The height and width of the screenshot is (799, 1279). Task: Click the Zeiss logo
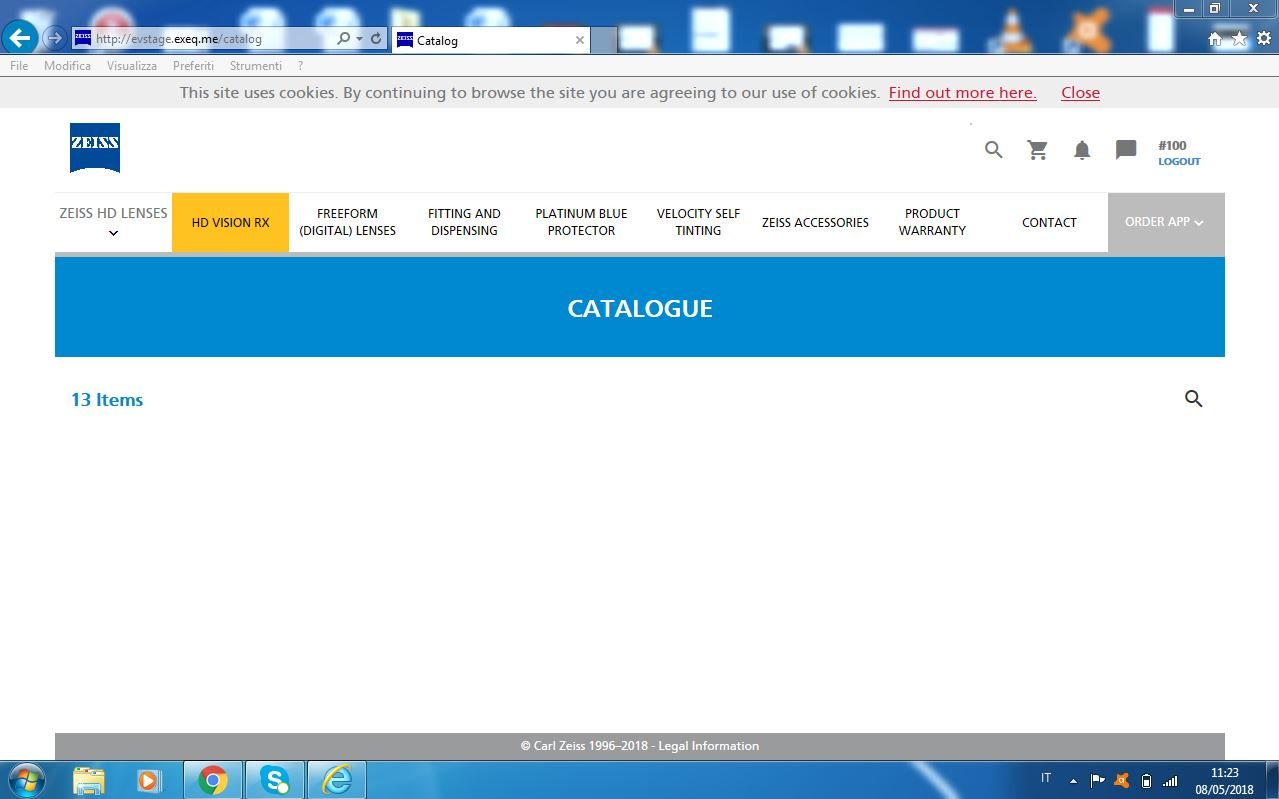[95, 147]
